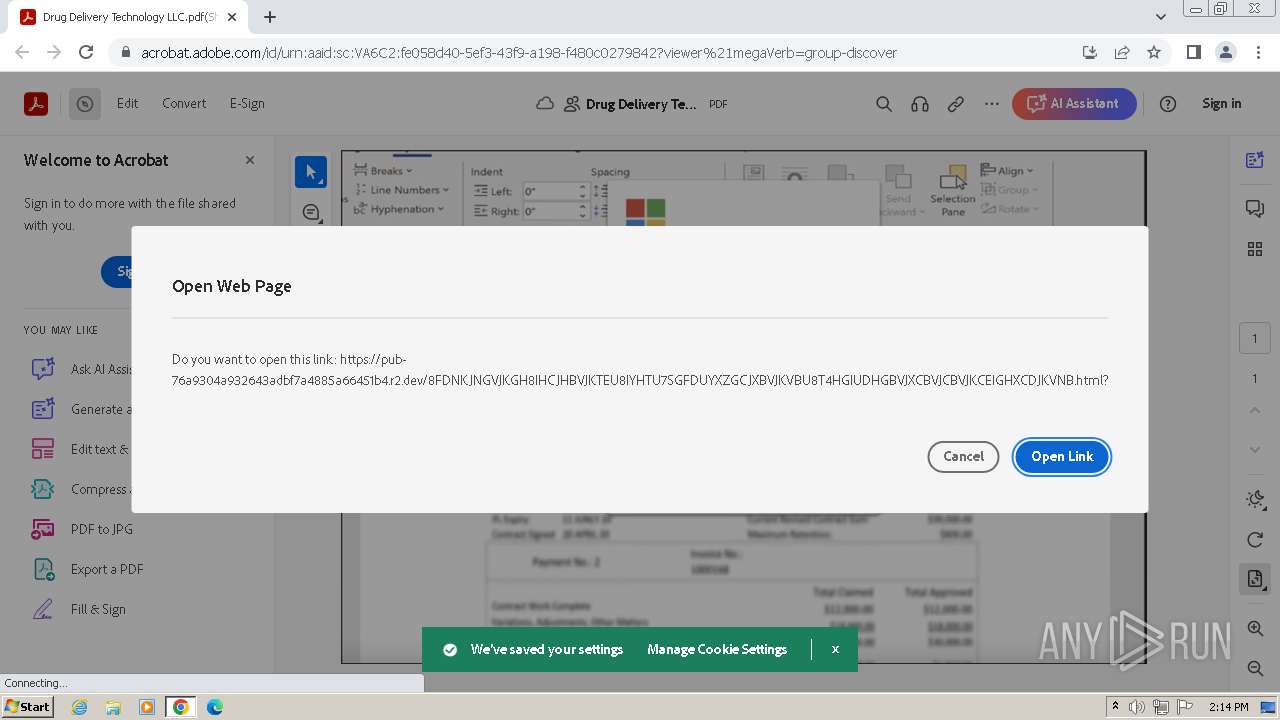Open the Chrome profile icon
Screen dimensions: 1280x720
[x=1225, y=52]
